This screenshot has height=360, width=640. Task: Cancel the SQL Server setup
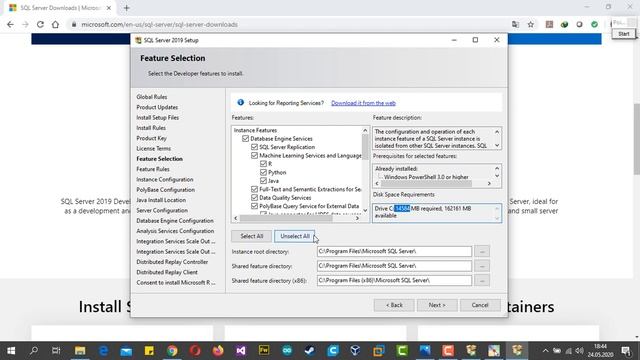[x=480, y=305]
